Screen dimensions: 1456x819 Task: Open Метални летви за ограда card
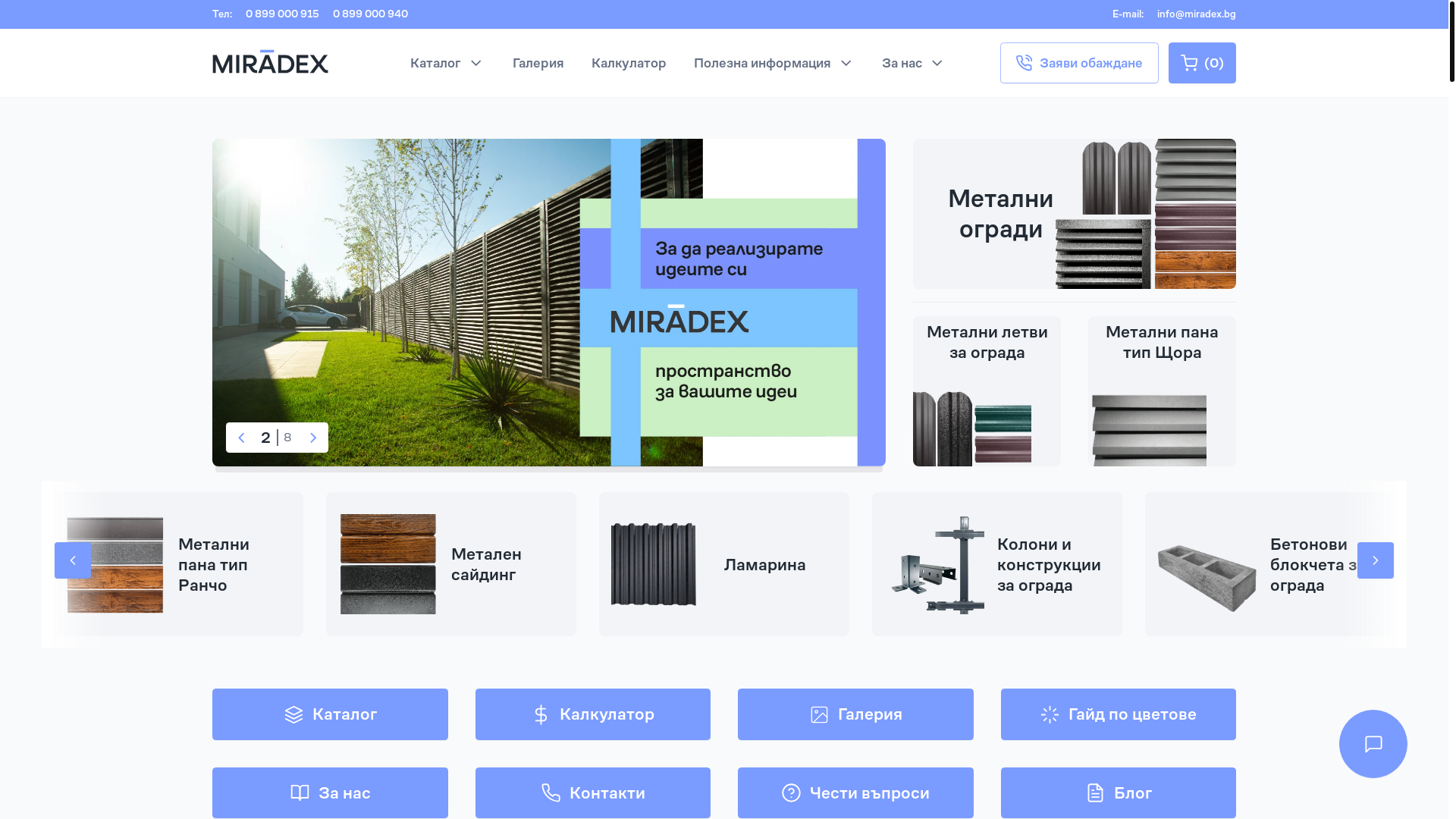point(987,391)
